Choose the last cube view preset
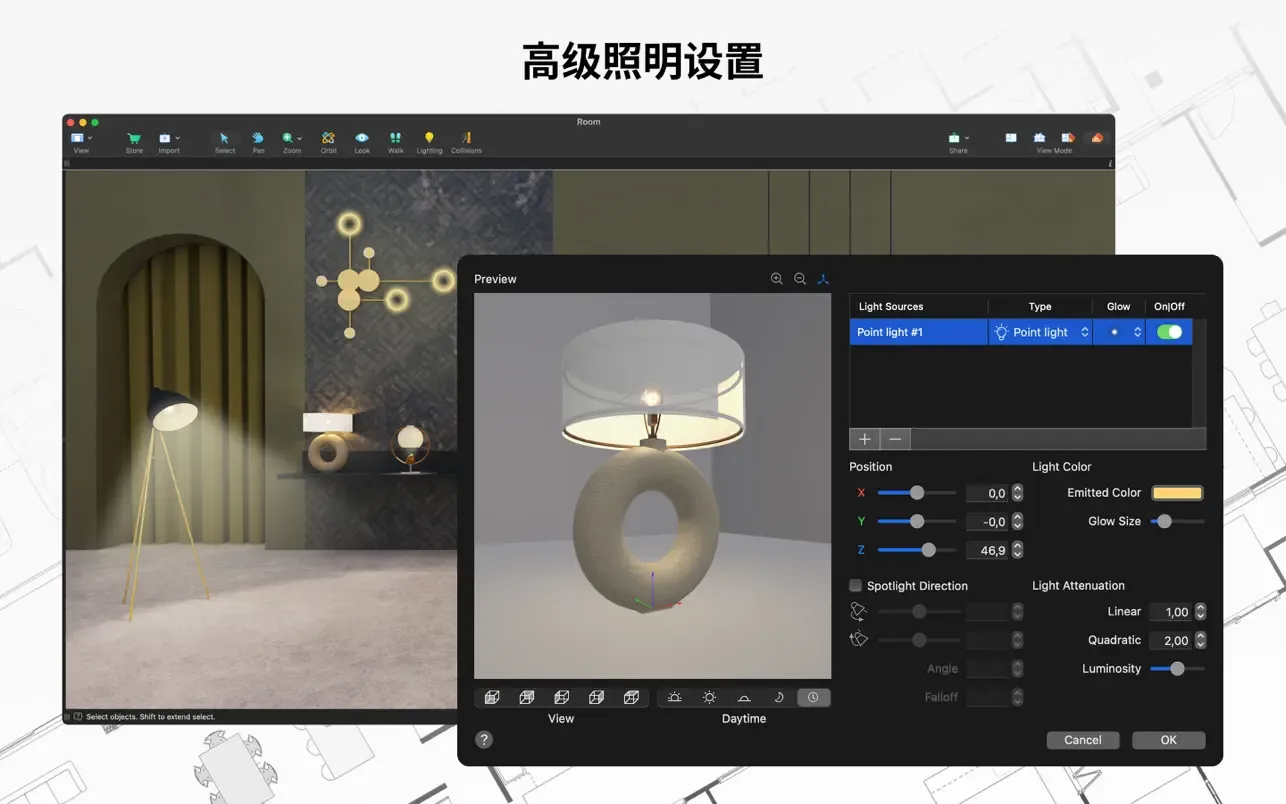The height and width of the screenshot is (804, 1286). [x=631, y=698]
